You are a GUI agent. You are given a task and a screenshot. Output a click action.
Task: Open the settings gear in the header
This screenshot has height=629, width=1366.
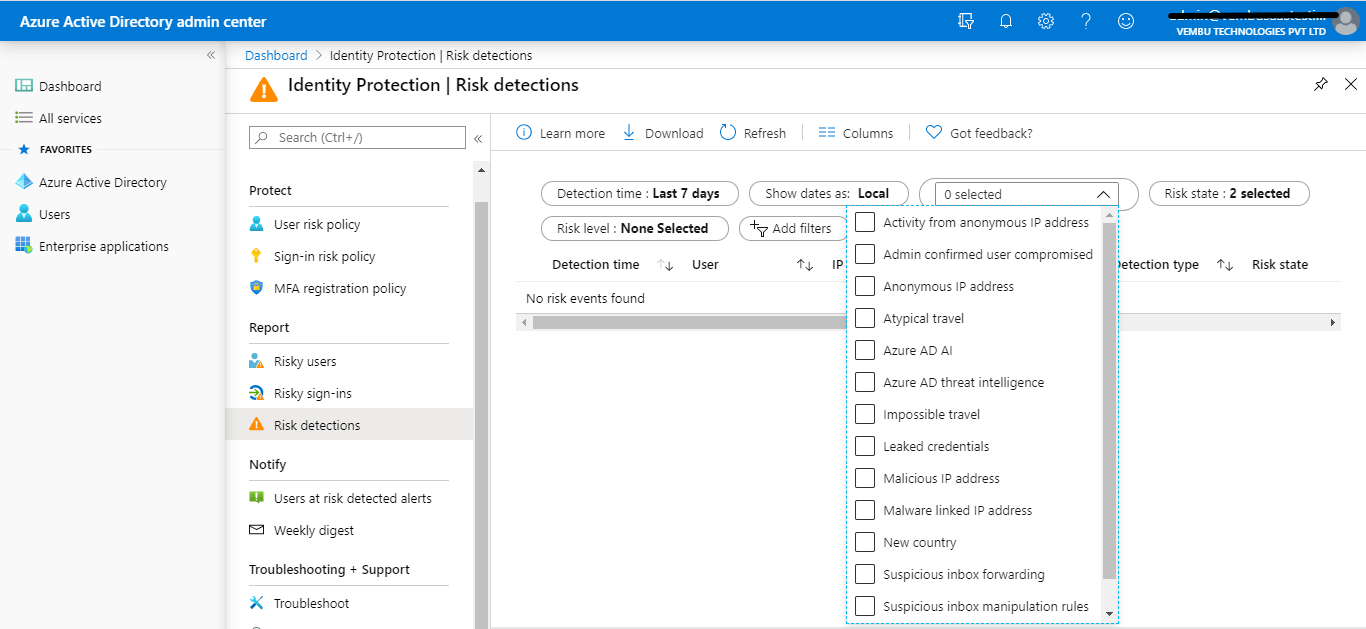pos(1046,21)
